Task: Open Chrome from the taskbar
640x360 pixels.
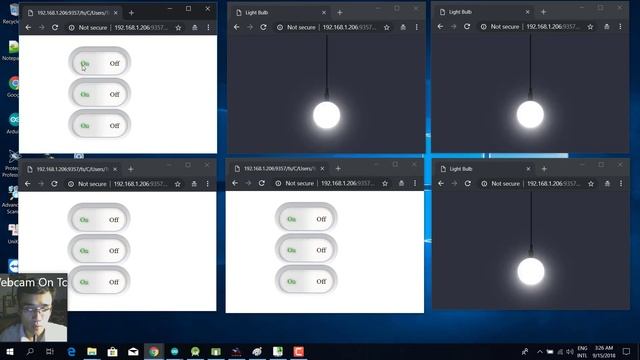Action: click(x=154, y=351)
